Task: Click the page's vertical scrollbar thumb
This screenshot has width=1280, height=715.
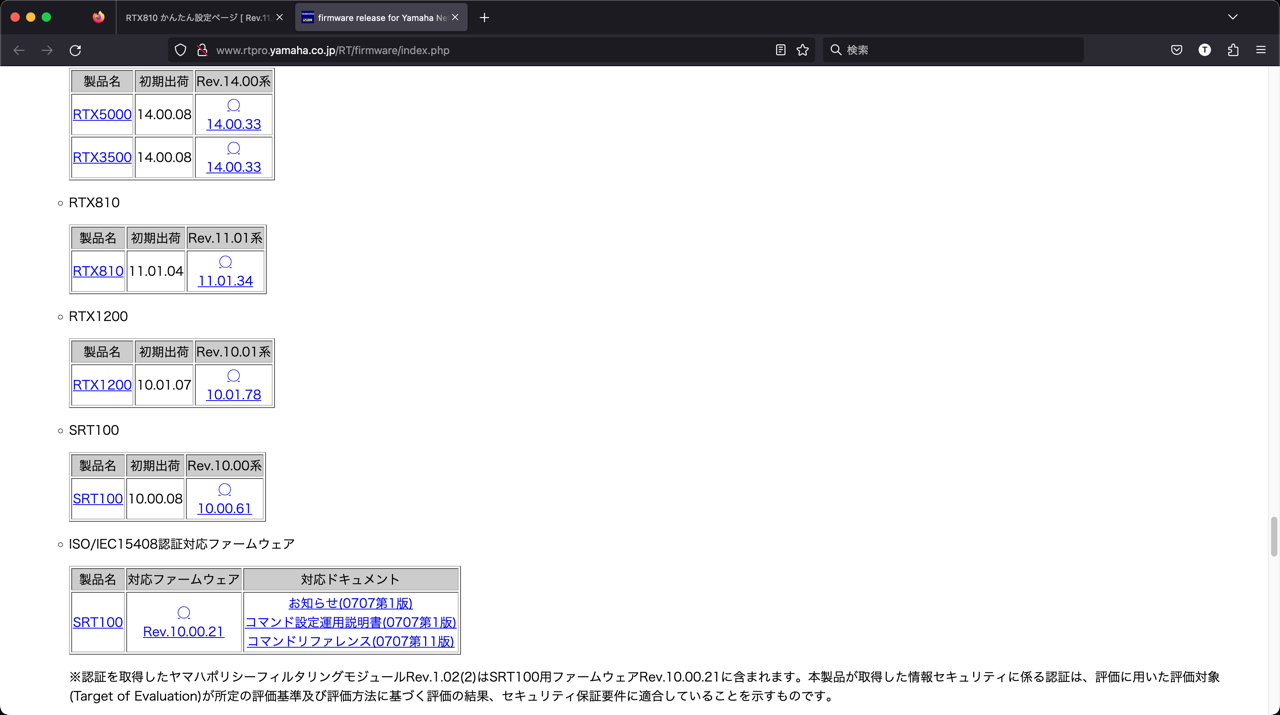Action: click(1273, 537)
